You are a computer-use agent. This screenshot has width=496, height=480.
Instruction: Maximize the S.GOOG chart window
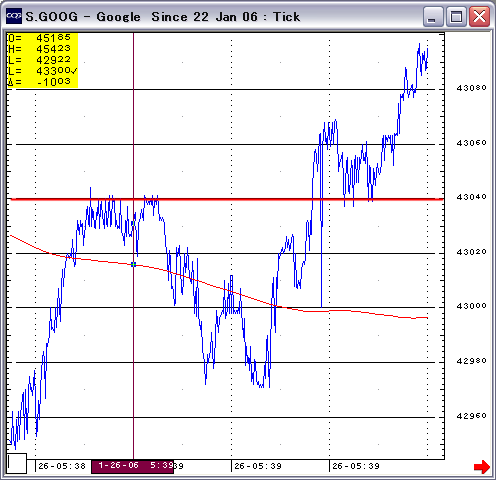coord(456,16)
